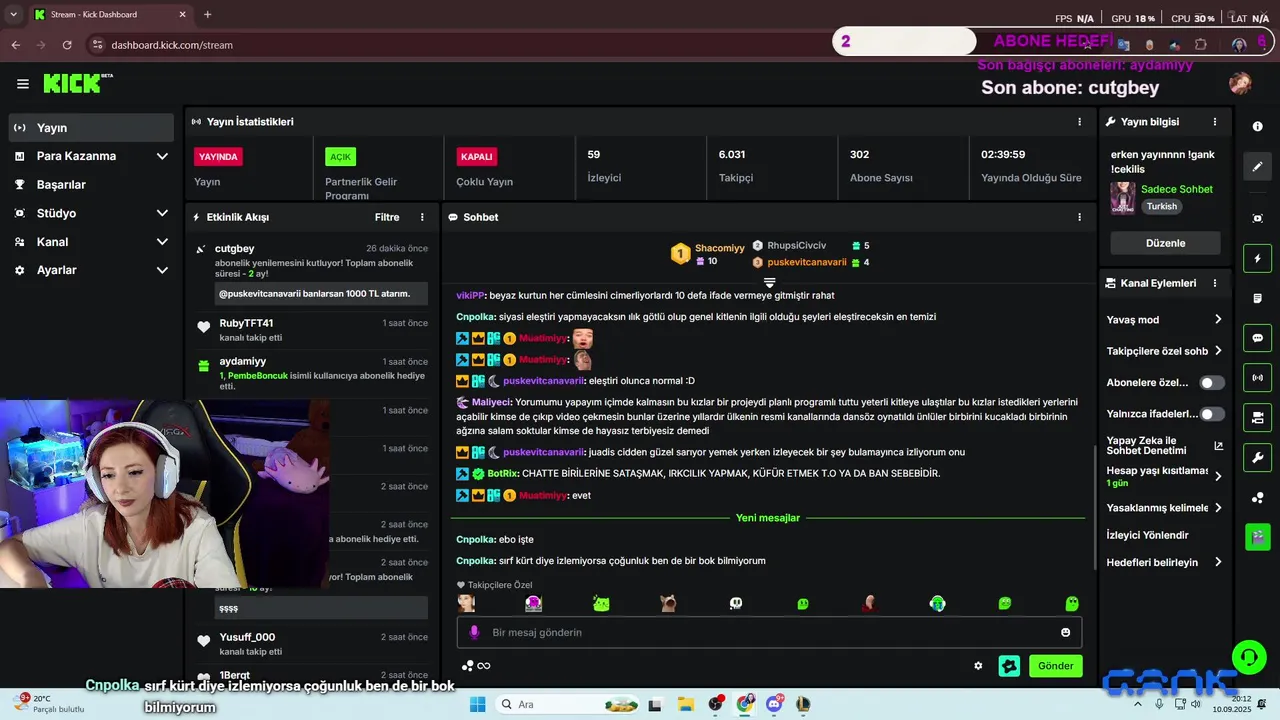Click the green support headset bubble
1280x720 pixels.
coord(1249,657)
